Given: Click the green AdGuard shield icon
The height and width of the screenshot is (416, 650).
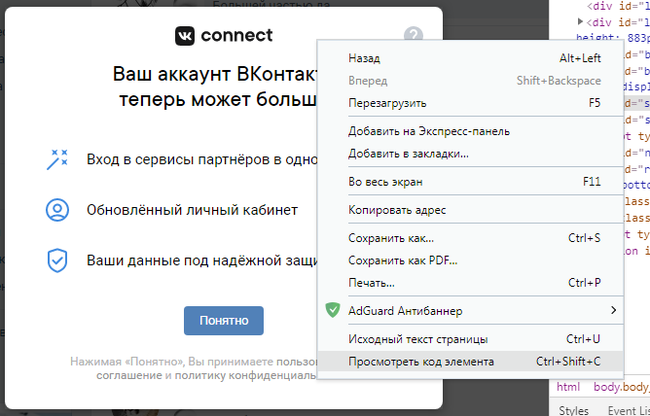Looking at the screenshot, I should [x=333, y=310].
